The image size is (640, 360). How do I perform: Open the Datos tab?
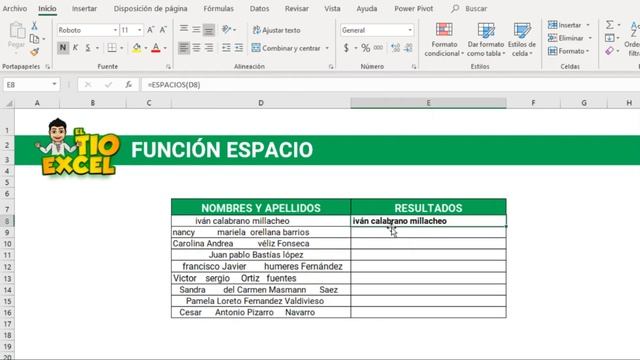[259, 8]
